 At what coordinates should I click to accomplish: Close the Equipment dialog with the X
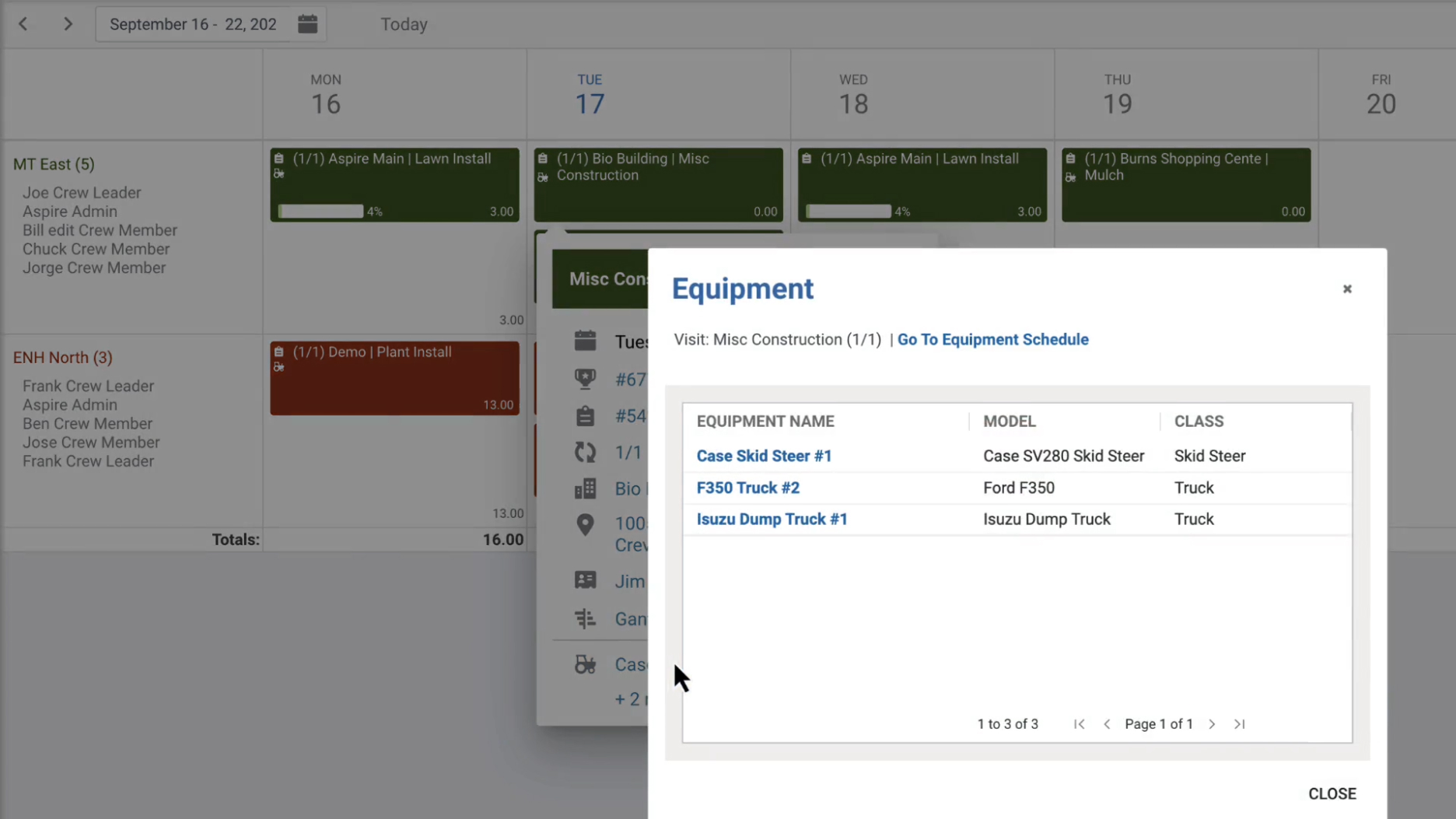[1347, 289]
